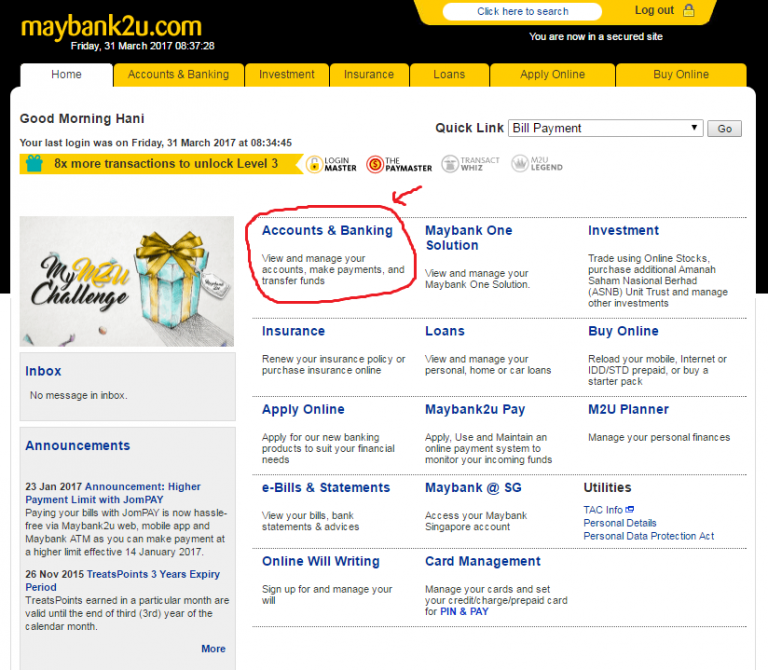Viewport: 768px width, 670px height.
Task: Open Card Management link
Action: click(x=483, y=562)
